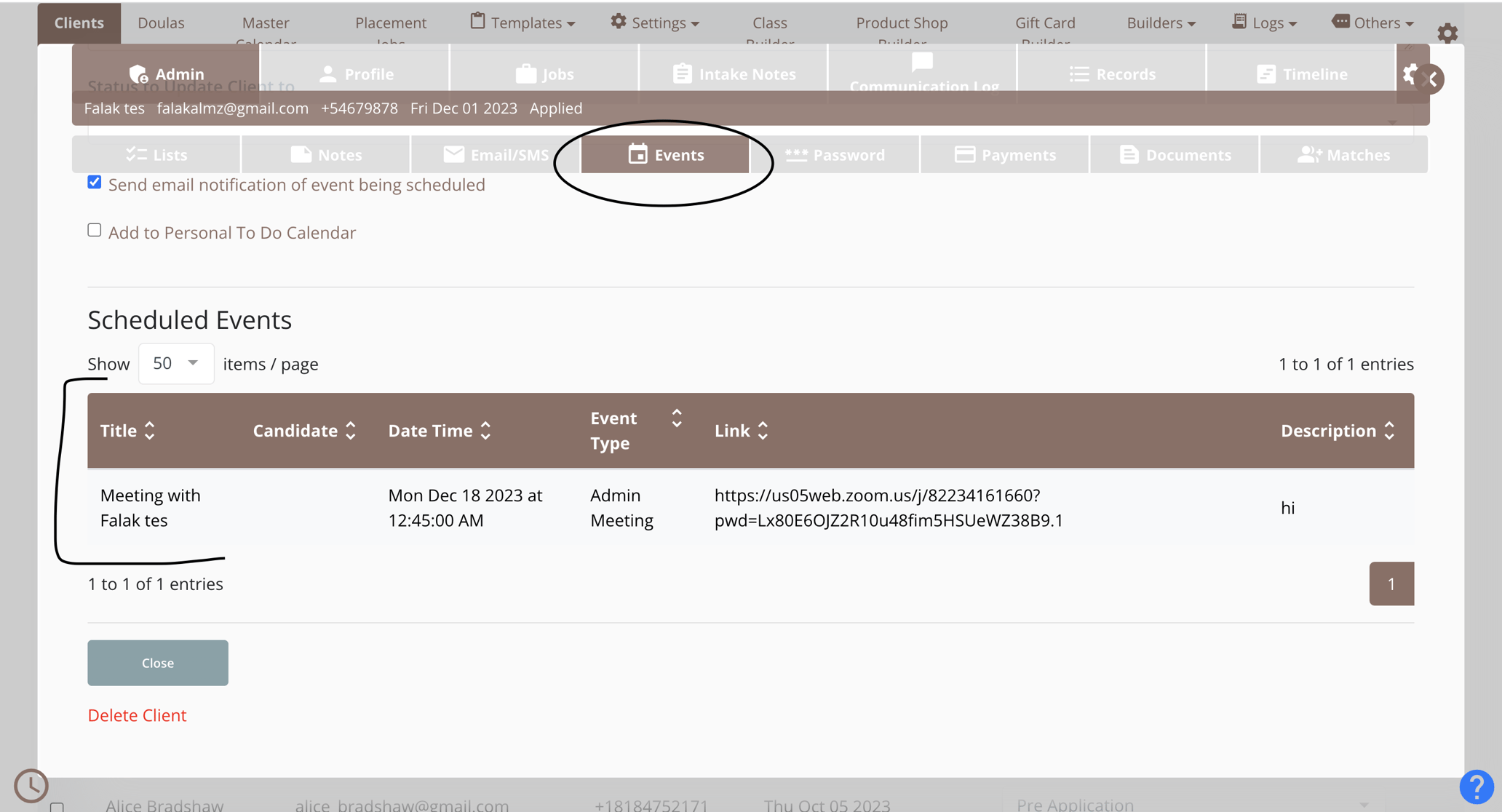Click the gear icon in the modal header
Viewport: 1502px width, 812px height.
[x=1411, y=74]
